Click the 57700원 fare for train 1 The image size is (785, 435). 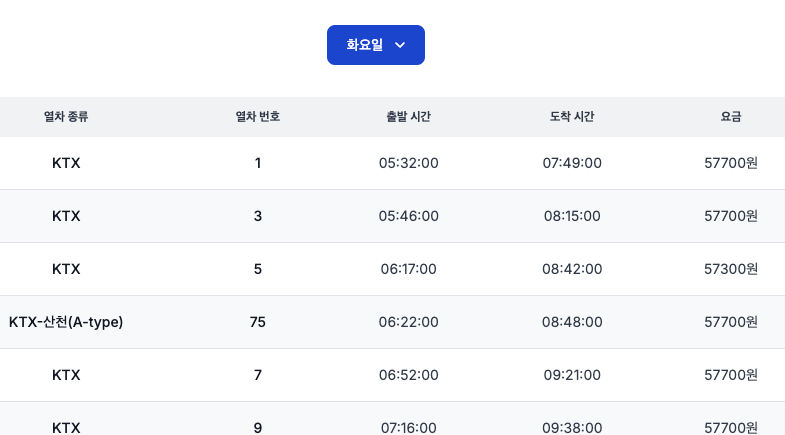(x=731, y=163)
